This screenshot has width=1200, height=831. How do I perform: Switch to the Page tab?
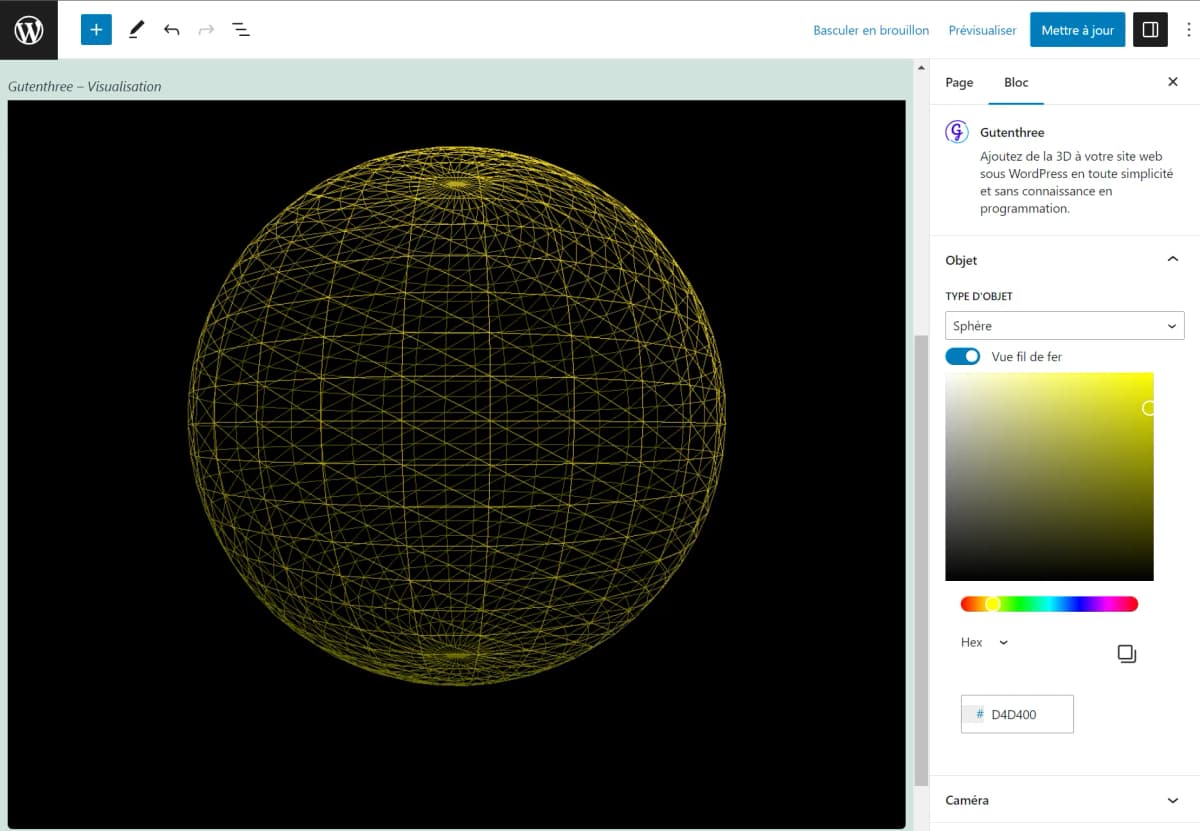coord(959,82)
